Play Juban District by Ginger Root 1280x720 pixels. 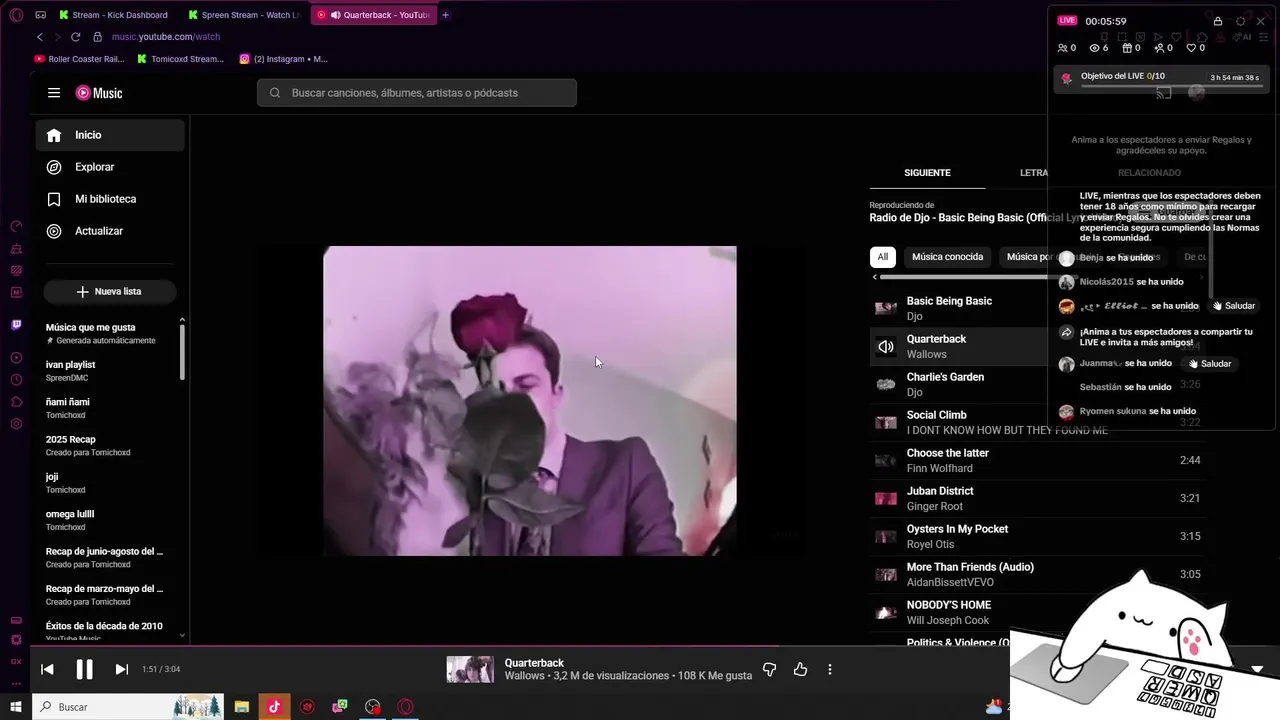[1037, 498]
